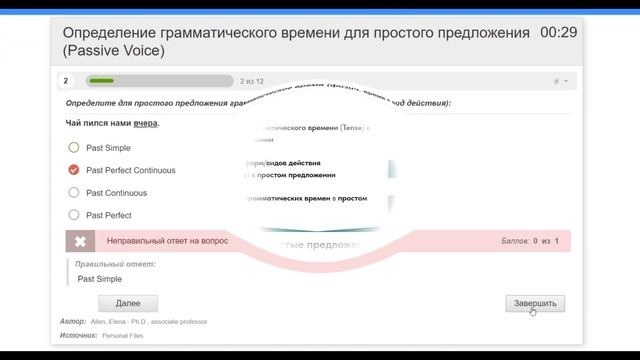Click the 'Правильный ответ:' label
This screenshot has width=640, height=360.
point(115,264)
